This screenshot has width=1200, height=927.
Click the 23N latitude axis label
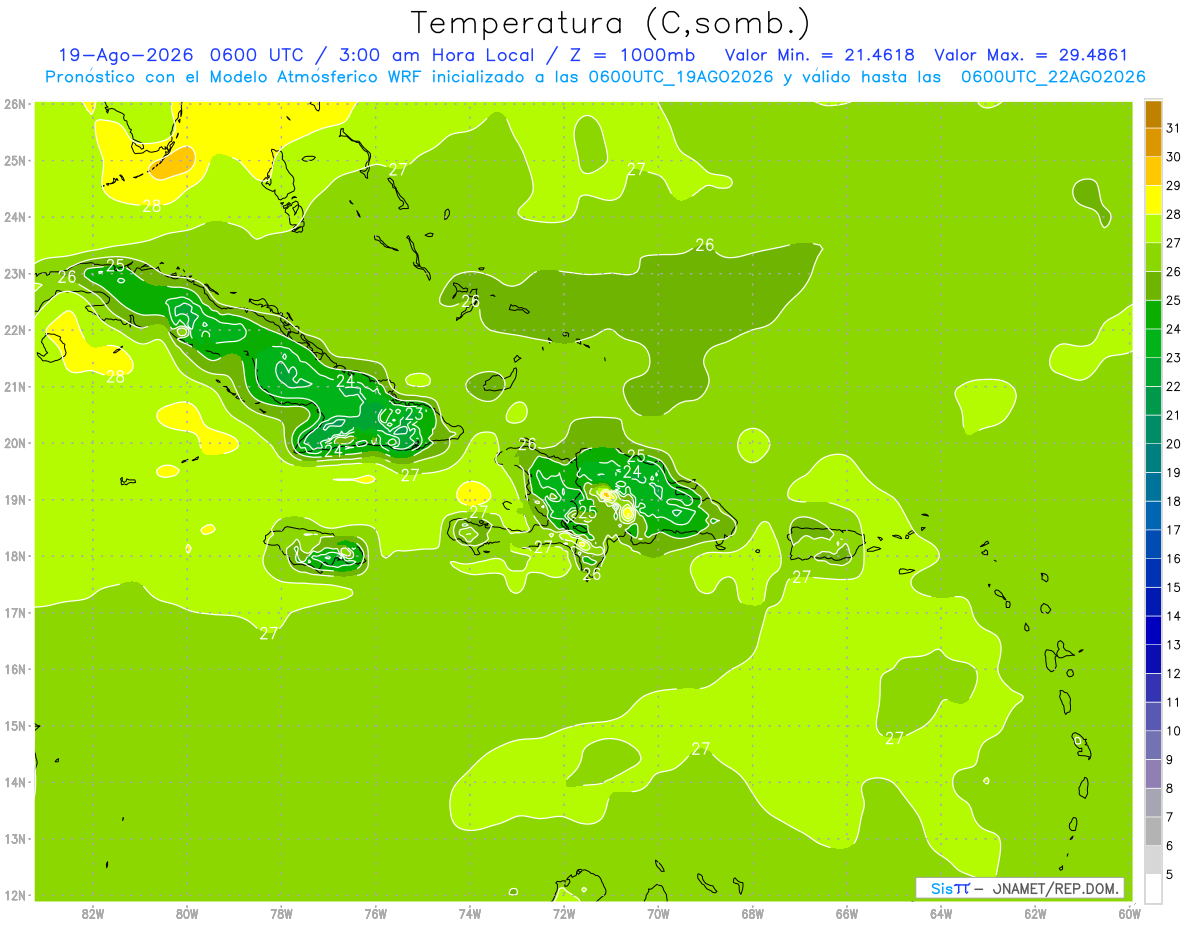tap(15, 273)
